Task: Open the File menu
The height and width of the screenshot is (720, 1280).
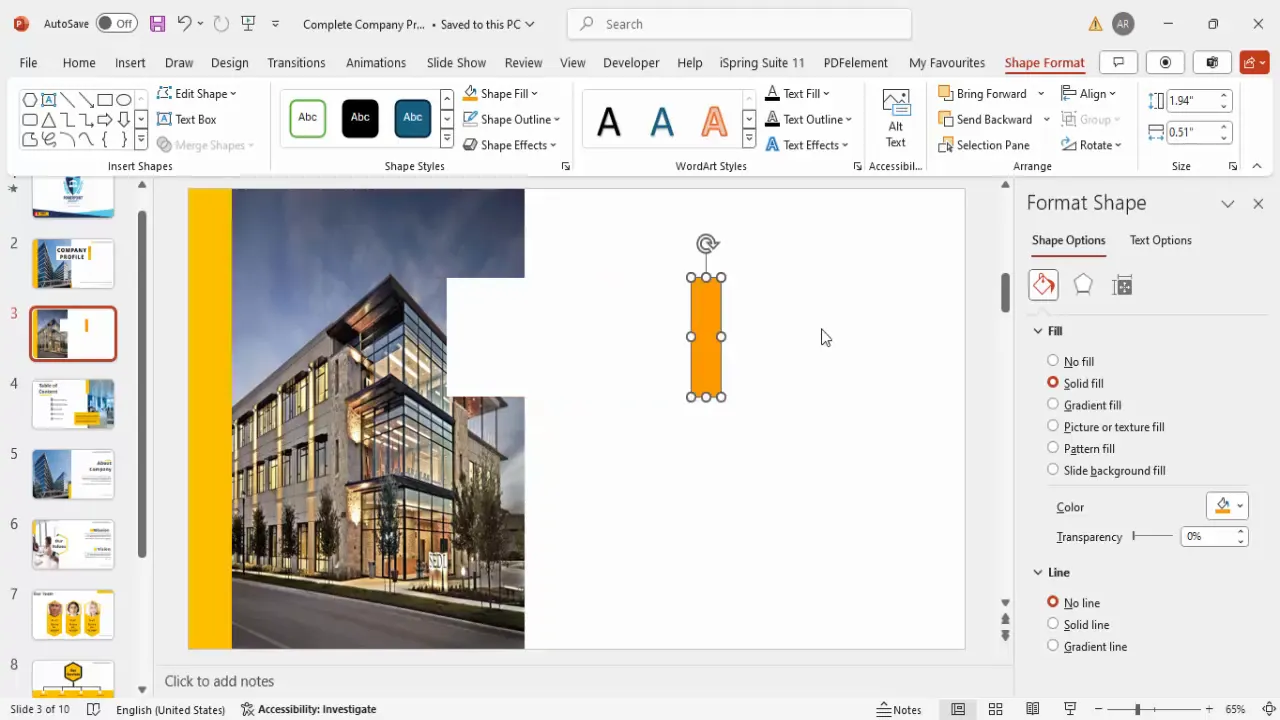Action: pyautogui.click(x=28, y=62)
